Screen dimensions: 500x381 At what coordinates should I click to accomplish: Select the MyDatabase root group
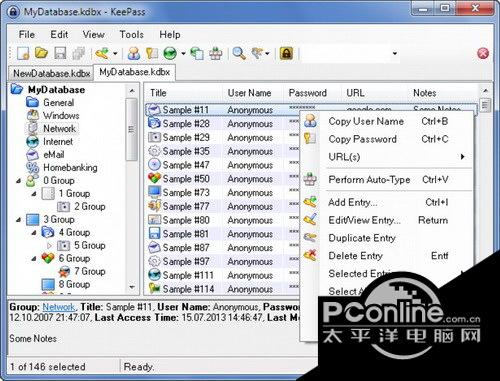point(56,90)
